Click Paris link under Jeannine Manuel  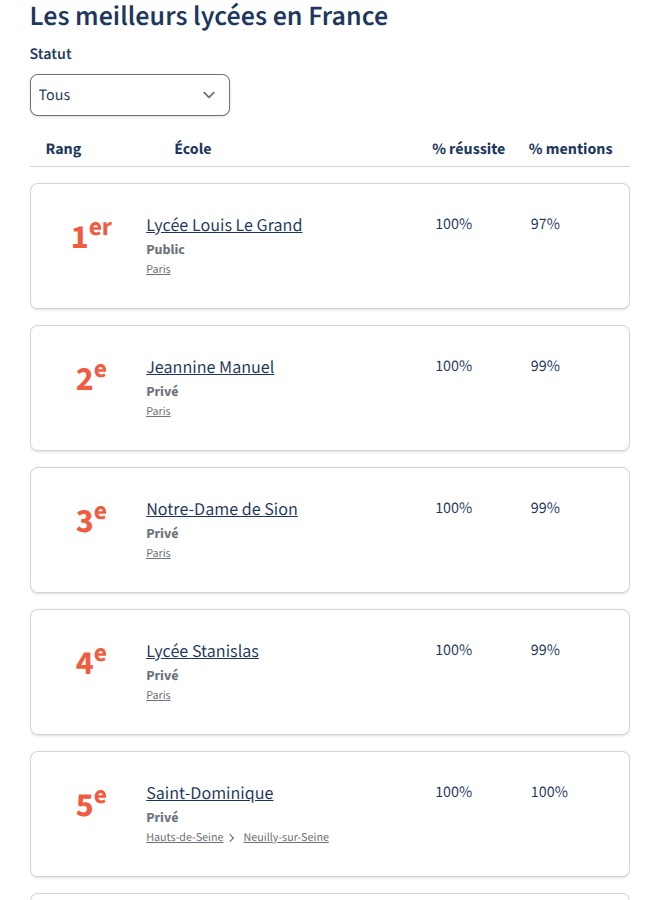coord(158,412)
